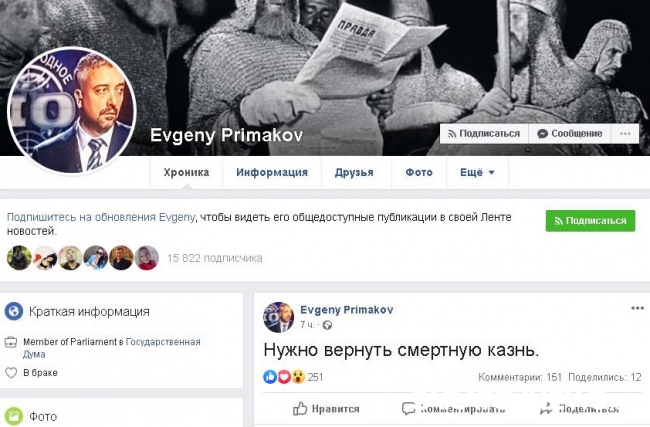This screenshot has height=427, width=650.
Task: Send a message via Сообщение button
Action: point(570,133)
